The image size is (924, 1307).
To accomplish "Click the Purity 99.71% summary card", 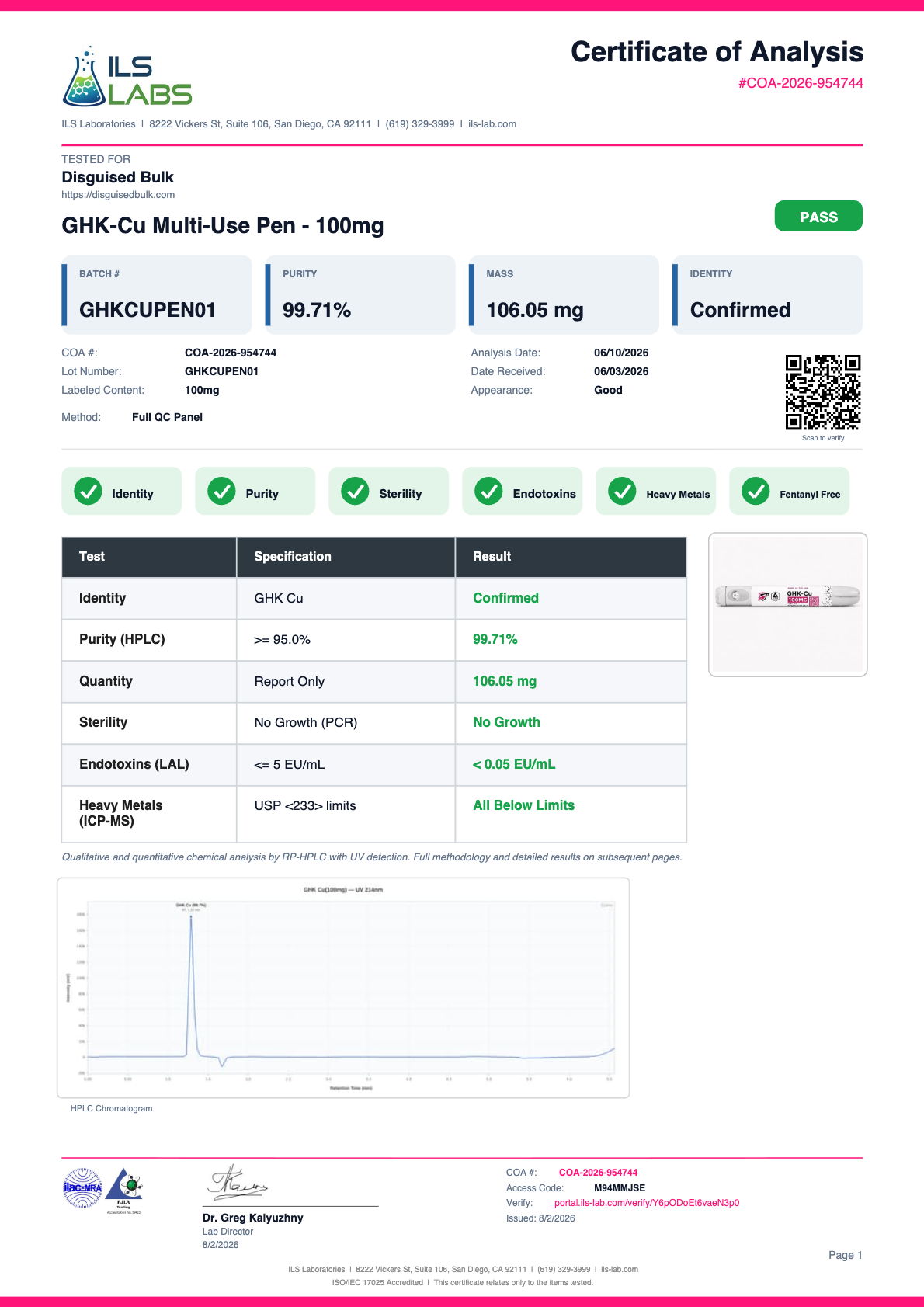I will (360, 295).
